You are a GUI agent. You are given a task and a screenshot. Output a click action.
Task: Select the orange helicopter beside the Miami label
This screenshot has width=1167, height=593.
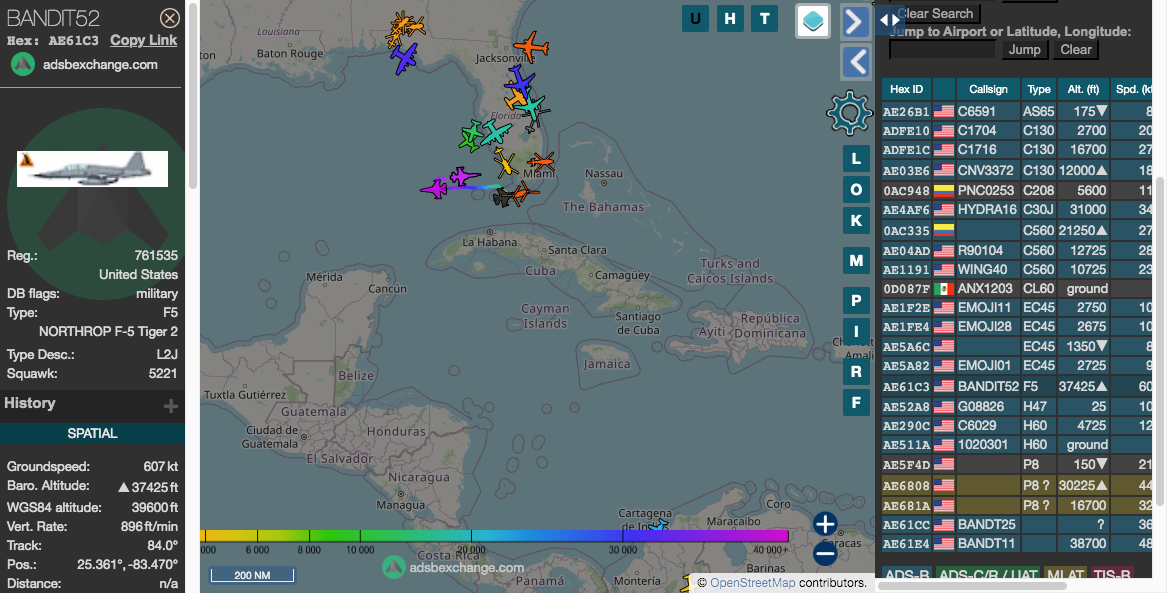(541, 161)
